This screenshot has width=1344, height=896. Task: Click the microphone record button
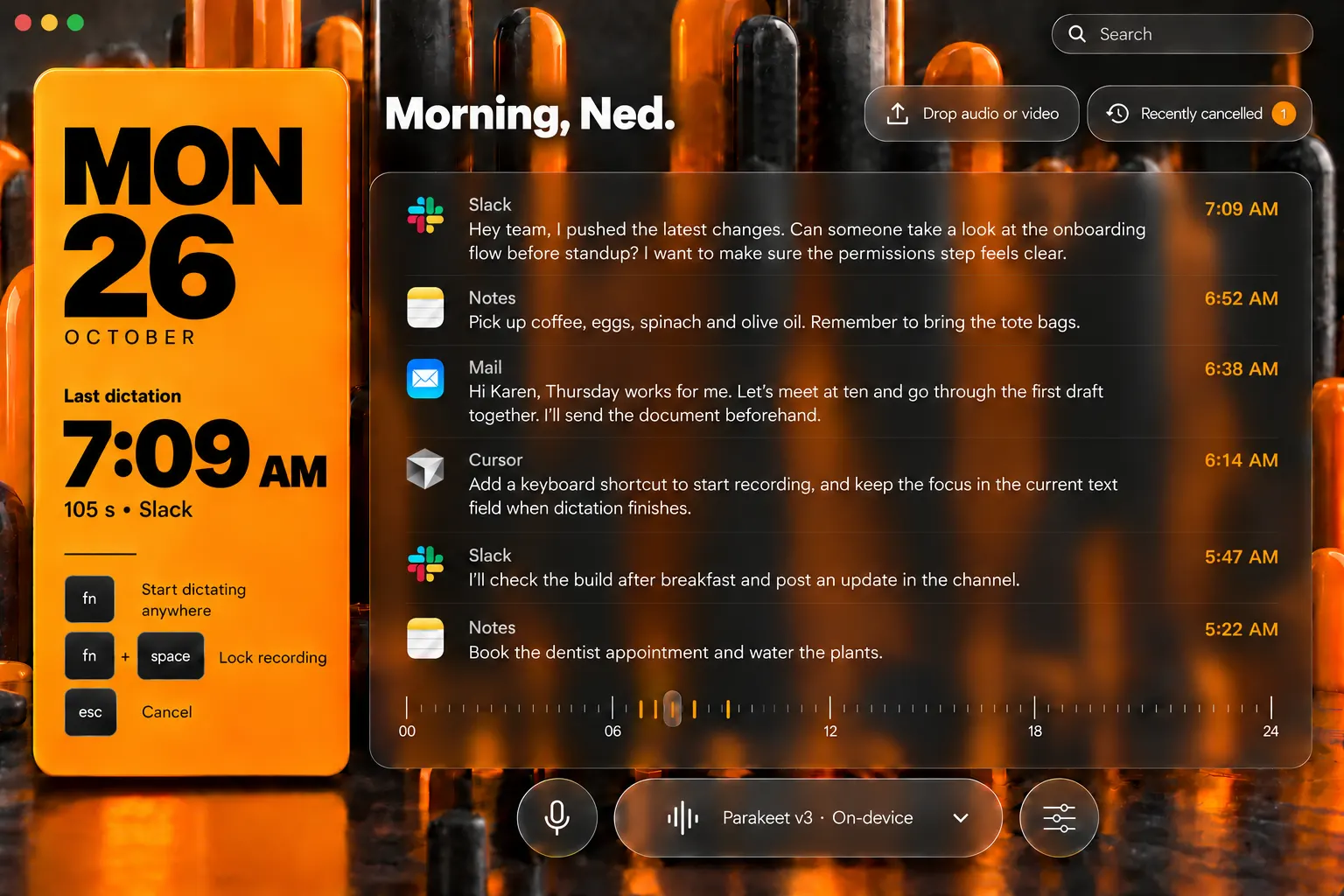(x=557, y=818)
